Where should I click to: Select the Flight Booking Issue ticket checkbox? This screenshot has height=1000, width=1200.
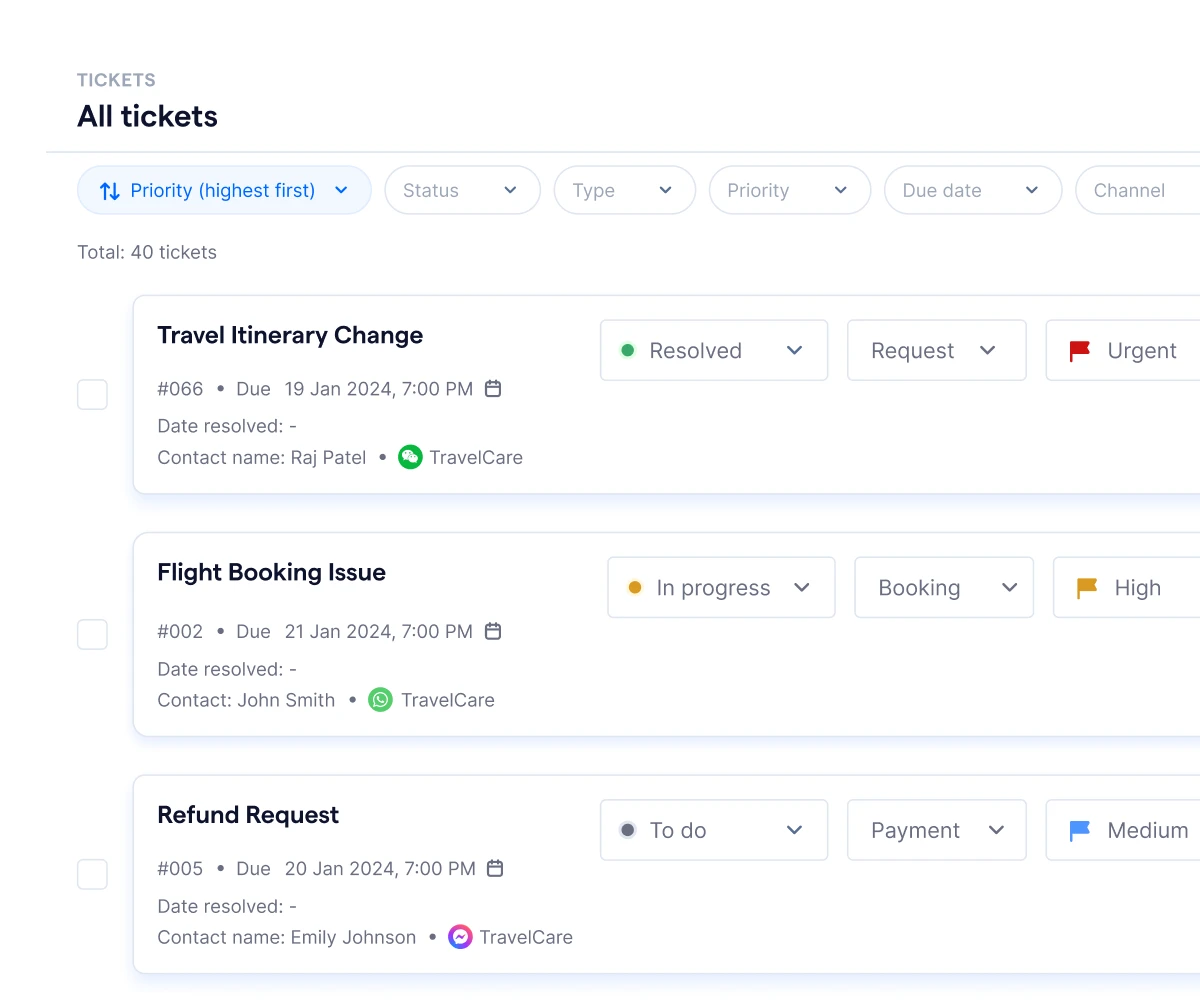92,634
